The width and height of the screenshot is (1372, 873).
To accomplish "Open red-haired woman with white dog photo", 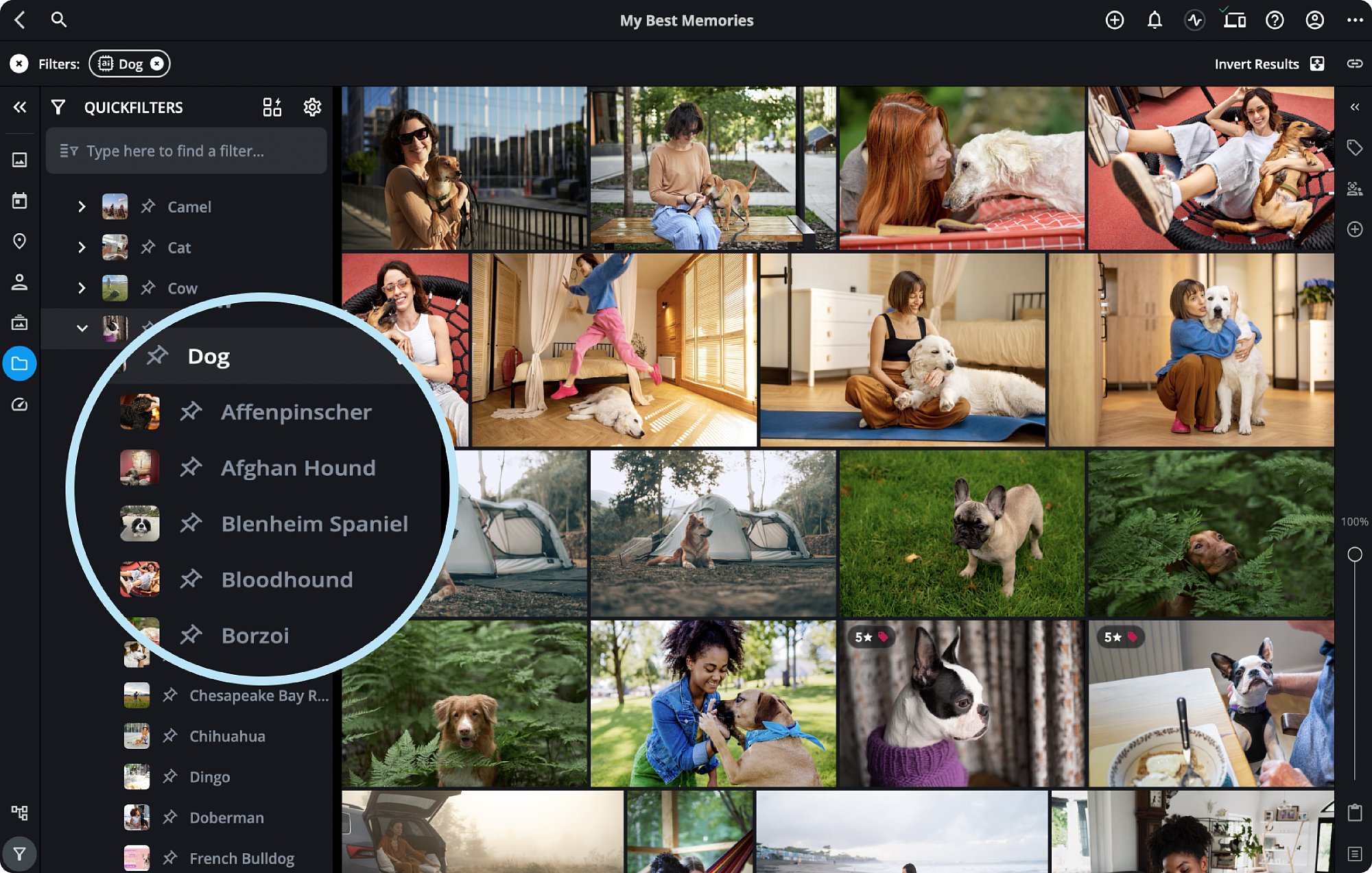I will [x=962, y=167].
